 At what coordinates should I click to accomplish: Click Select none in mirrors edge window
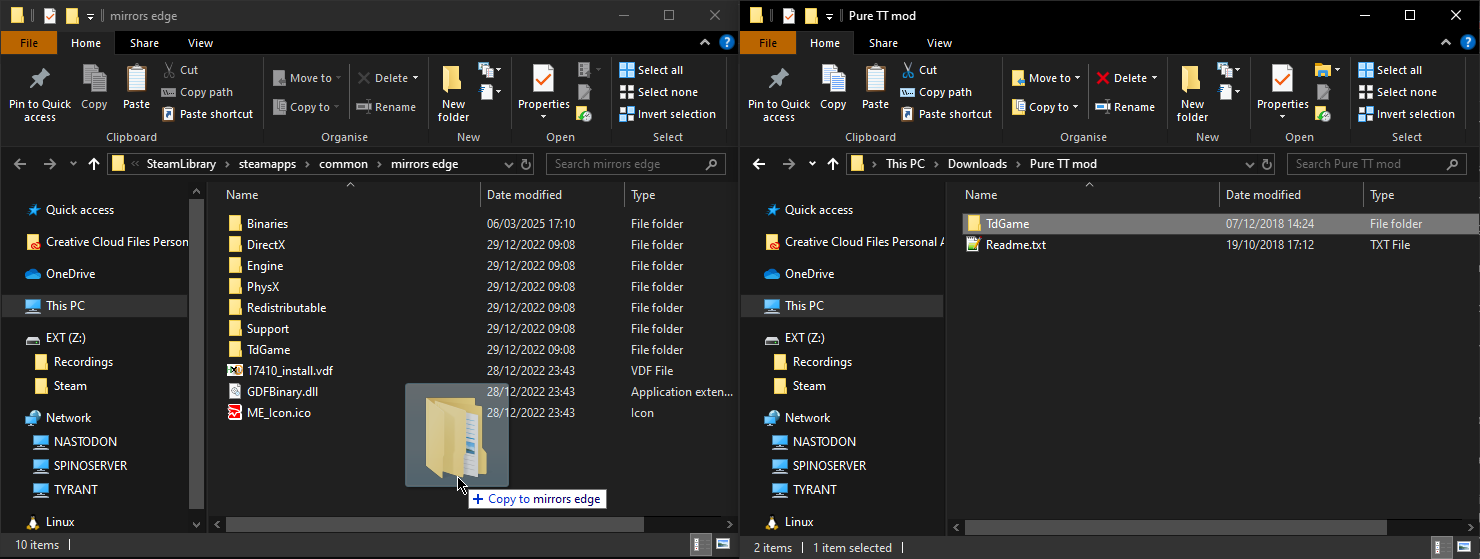[658, 92]
